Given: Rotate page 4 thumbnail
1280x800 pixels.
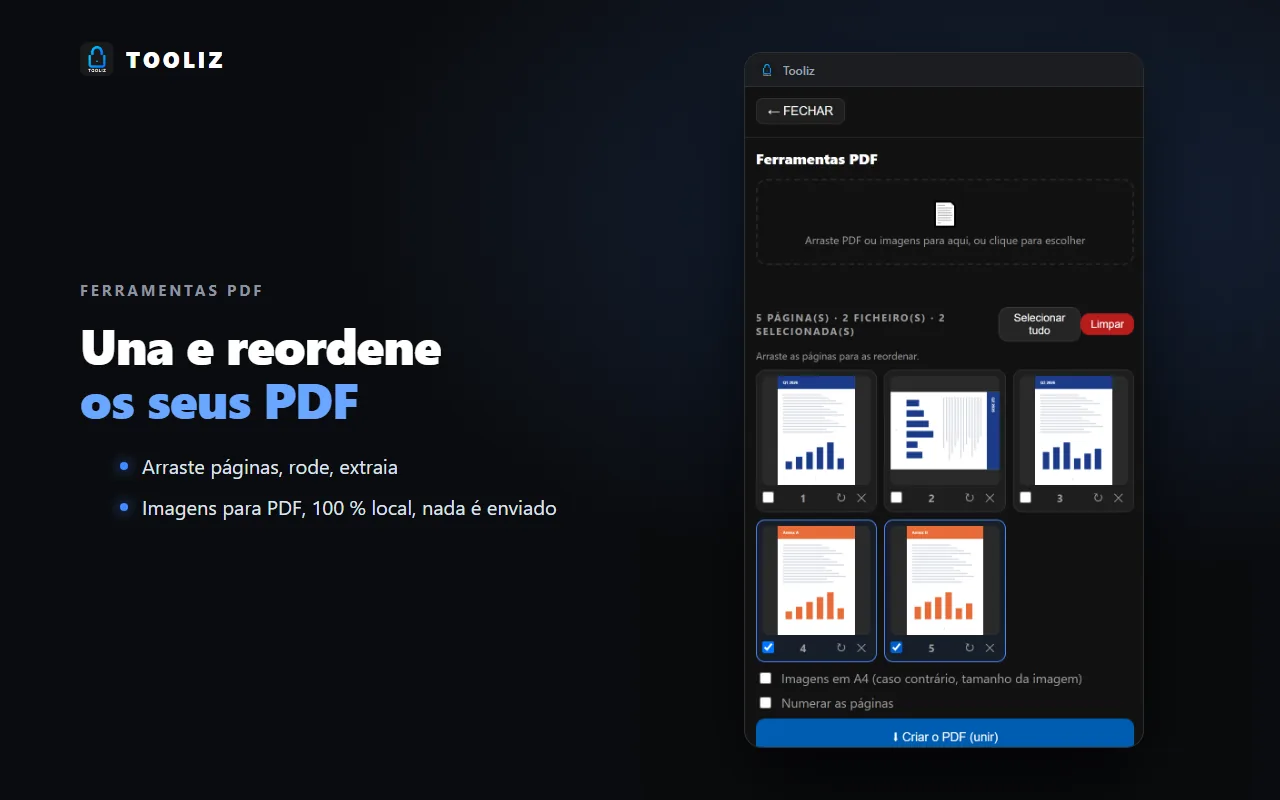Looking at the screenshot, I should (x=841, y=648).
